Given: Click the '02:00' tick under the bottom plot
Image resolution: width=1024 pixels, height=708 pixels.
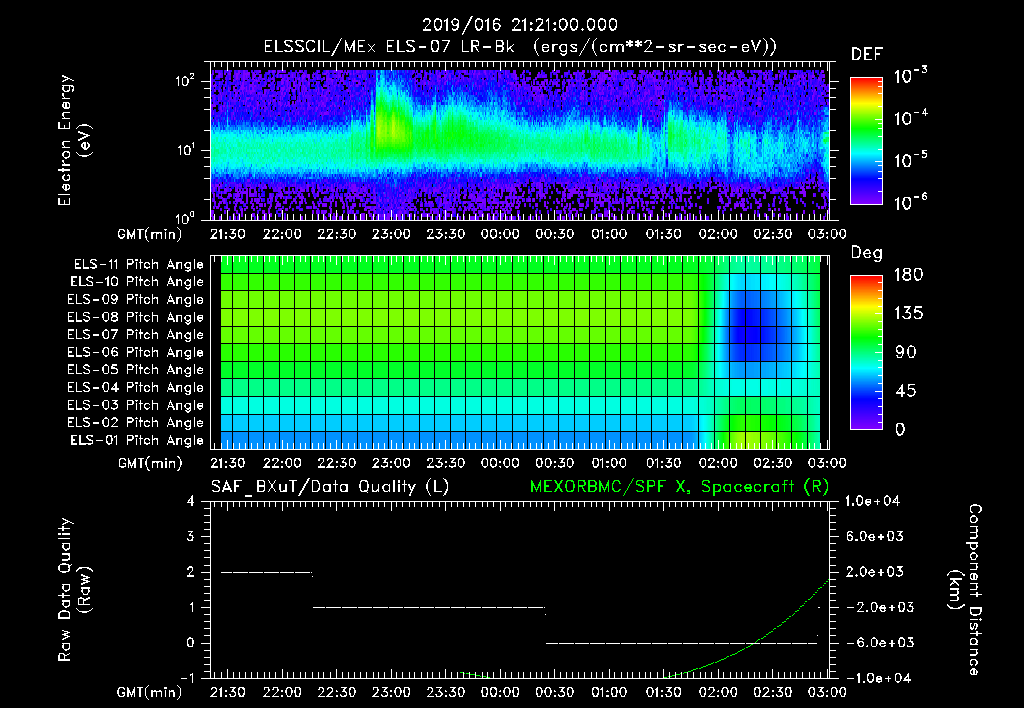Looking at the screenshot, I should tap(718, 692).
